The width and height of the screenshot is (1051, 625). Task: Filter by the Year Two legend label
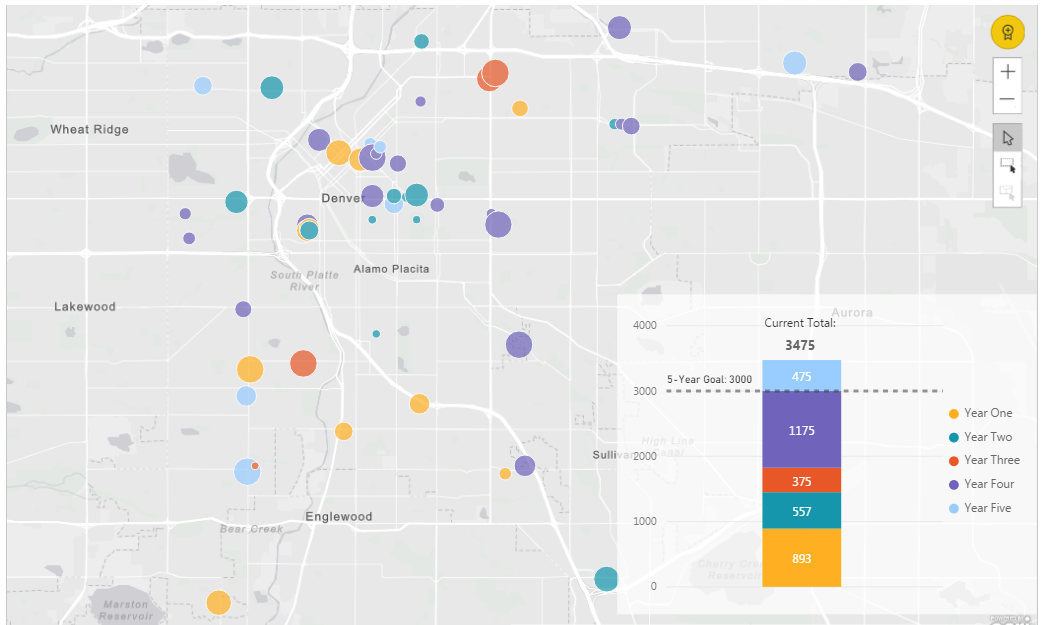pyautogui.click(x=988, y=437)
